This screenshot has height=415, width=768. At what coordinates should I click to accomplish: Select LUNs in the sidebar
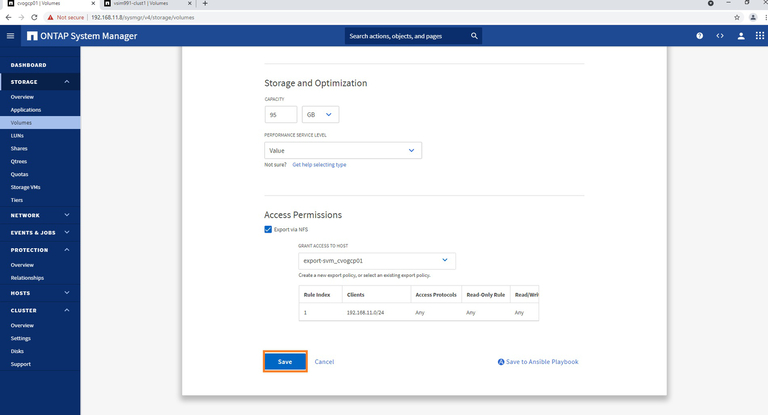17,135
